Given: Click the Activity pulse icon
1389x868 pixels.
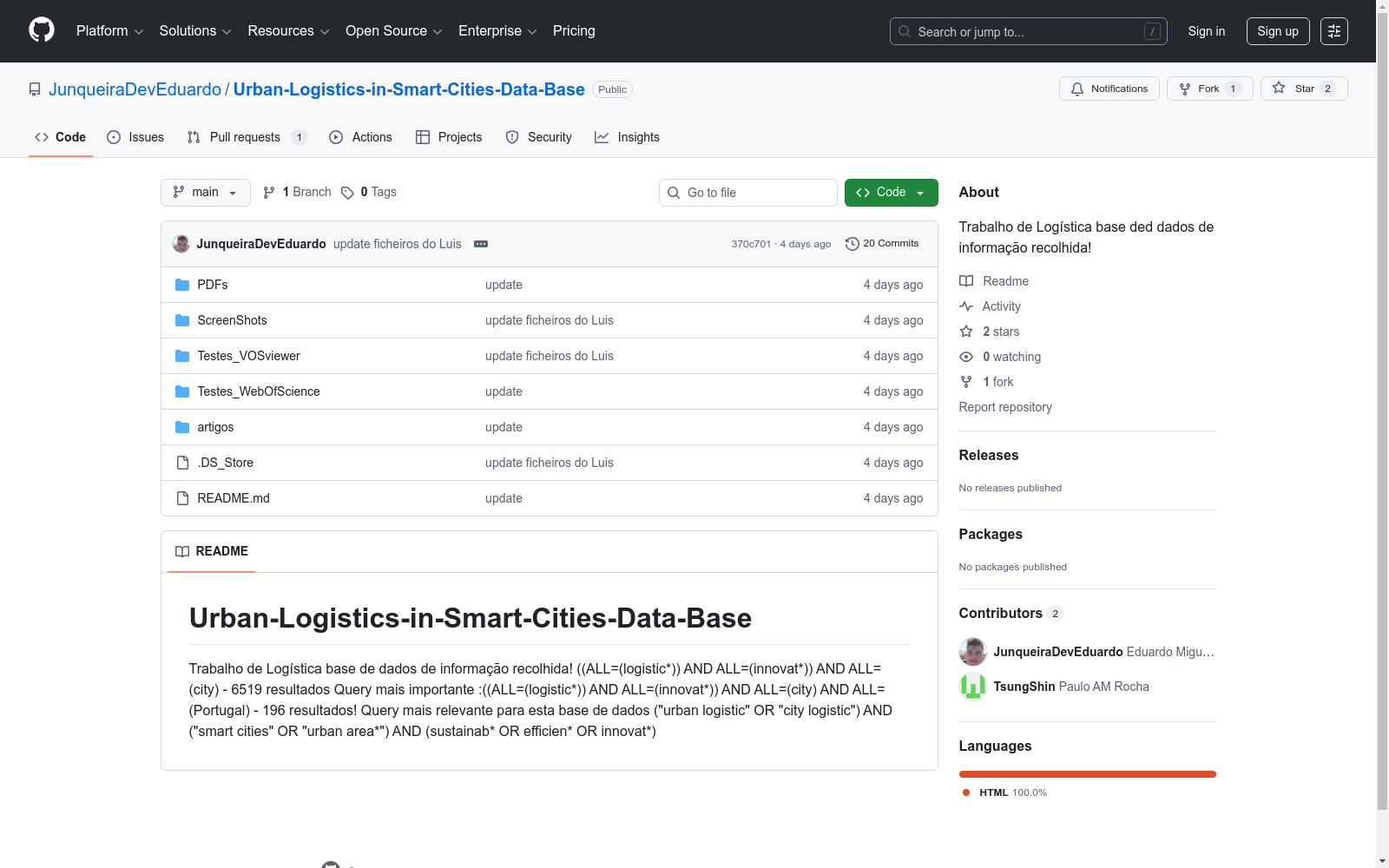Looking at the screenshot, I should pos(966,306).
